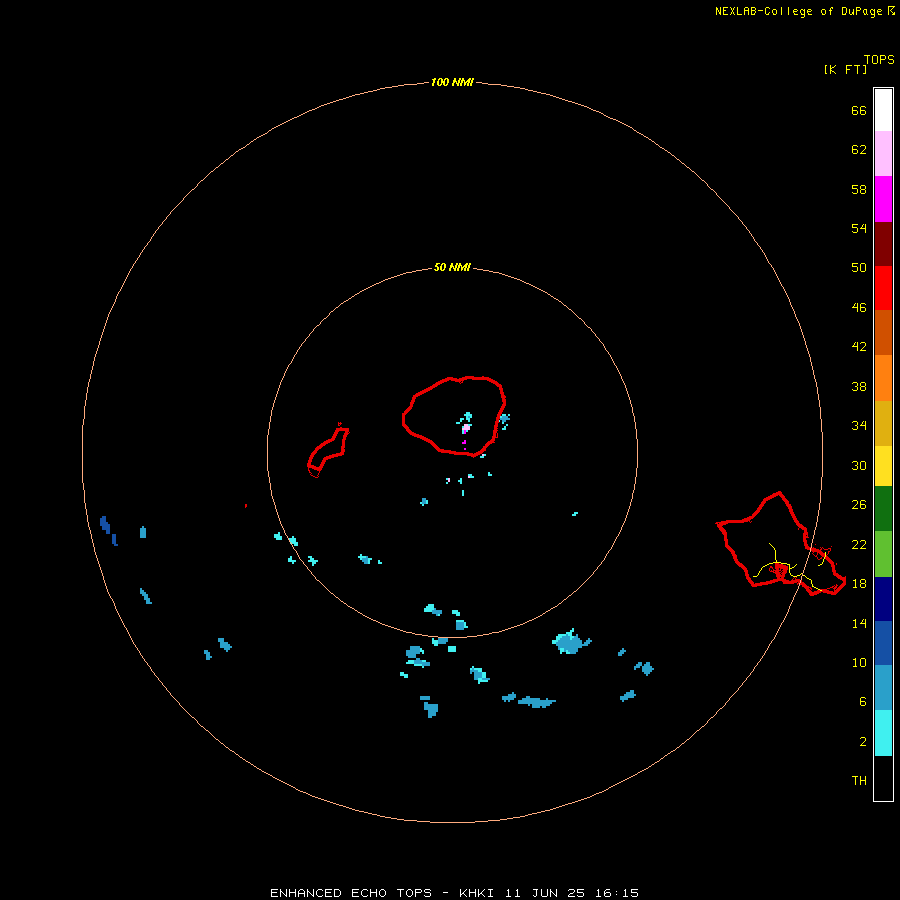
Task: Click the black TH swatch at legend bottom
Action: [x=883, y=778]
